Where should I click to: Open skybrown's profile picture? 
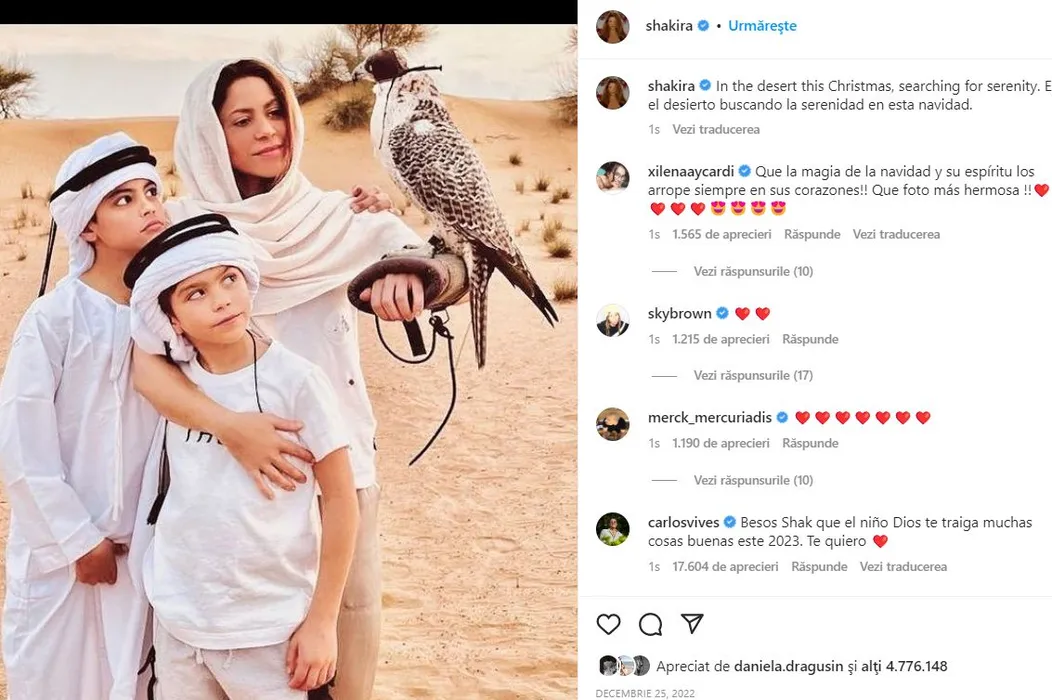pyautogui.click(x=613, y=320)
